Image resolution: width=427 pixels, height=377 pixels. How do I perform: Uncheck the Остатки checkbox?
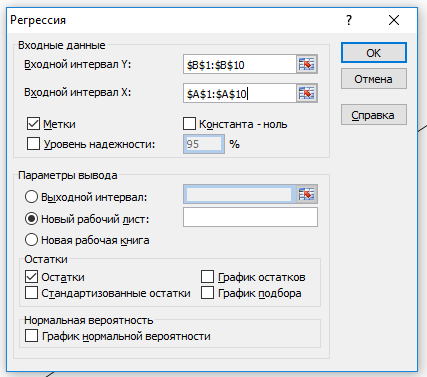pos(31,277)
